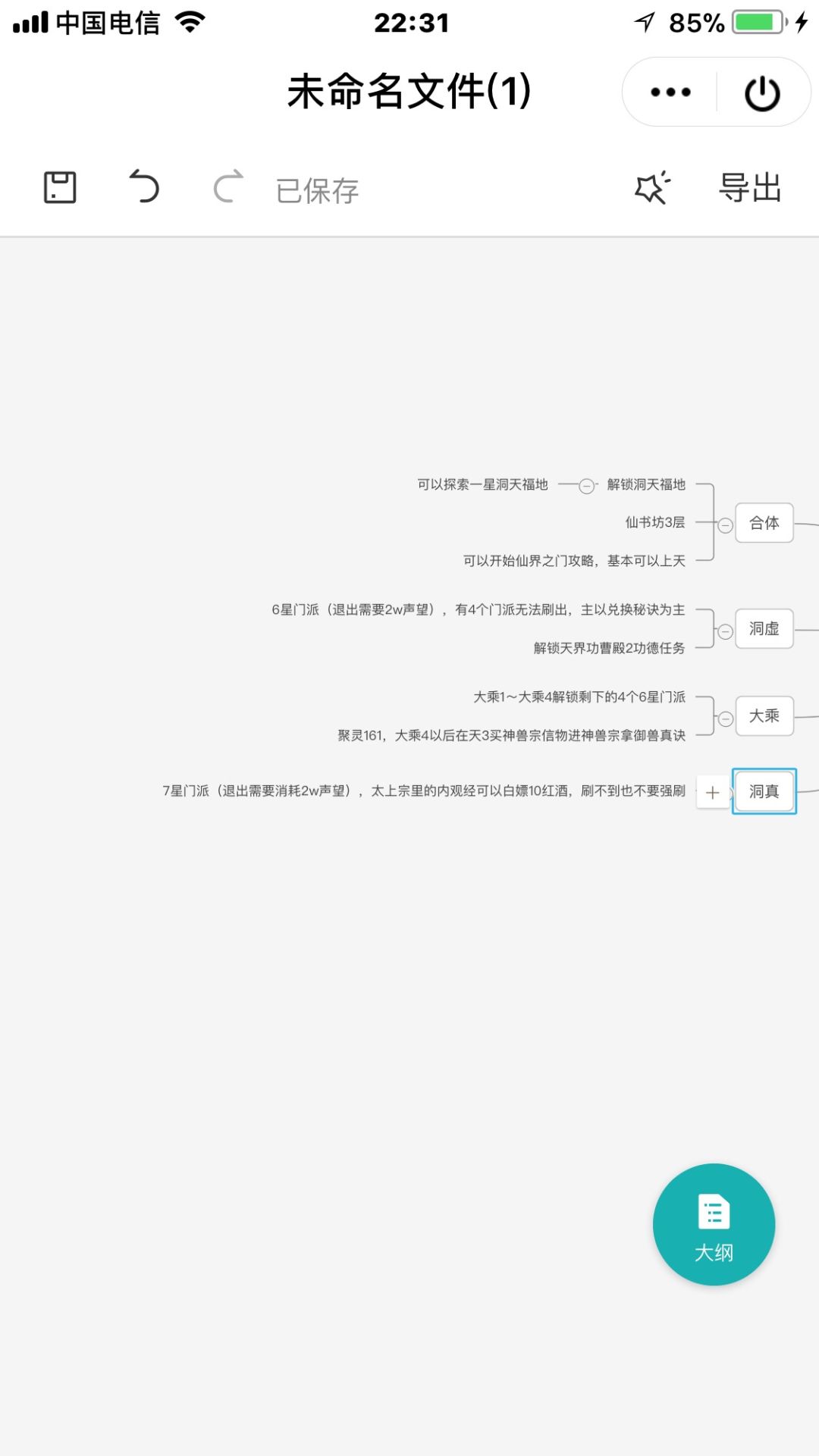819x1456 pixels.
Task: Open the mini program more options menu
Action: pos(670,92)
